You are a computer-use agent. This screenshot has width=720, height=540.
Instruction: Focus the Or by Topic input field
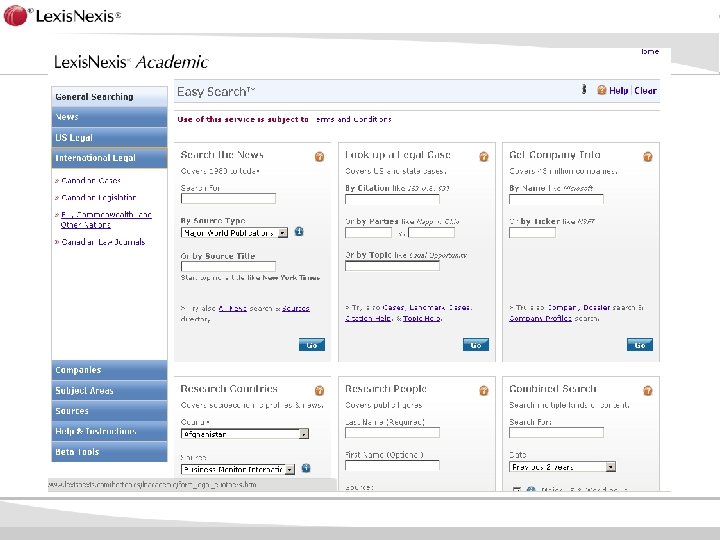click(392, 266)
